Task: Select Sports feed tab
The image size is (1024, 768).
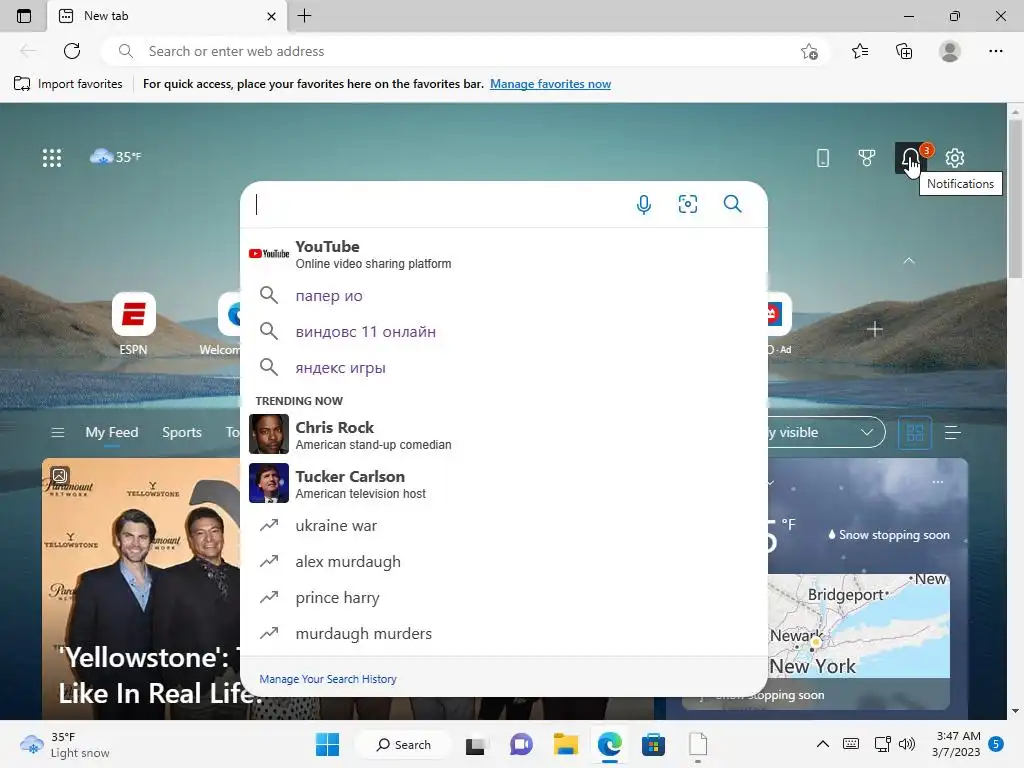Action: 182,432
